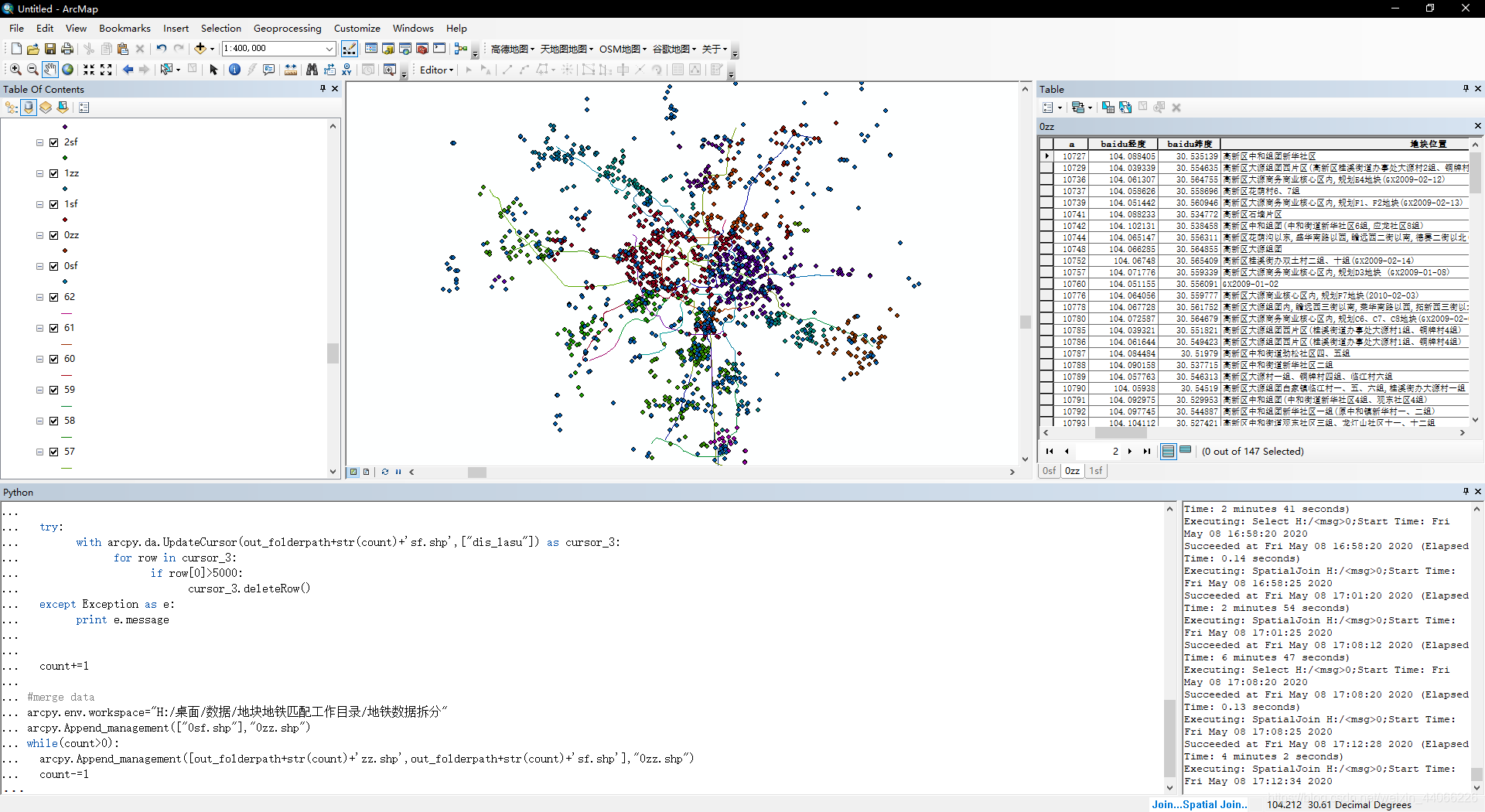The width and height of the screenshot is (1485, 812).
Task: Open the Selection menu
Action: click(221, 28)
